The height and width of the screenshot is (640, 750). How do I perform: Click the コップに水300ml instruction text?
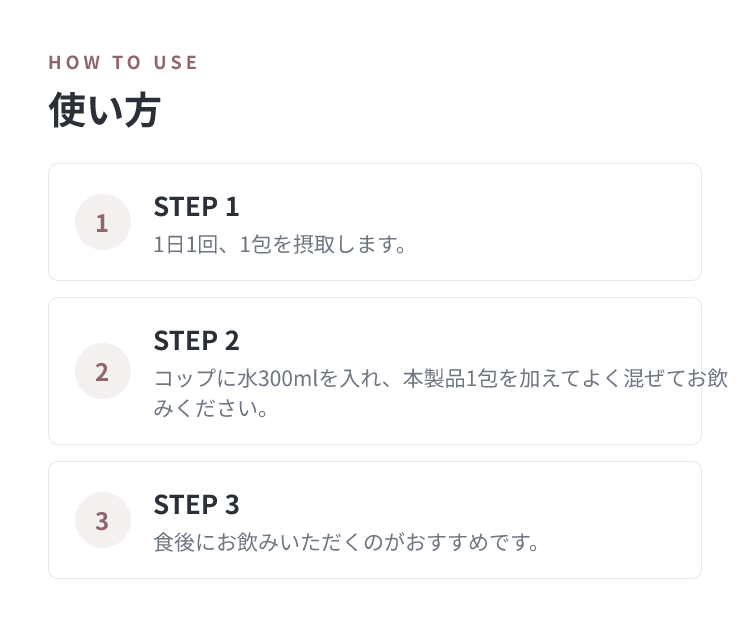pyautogui.click(x=441, y=378)
